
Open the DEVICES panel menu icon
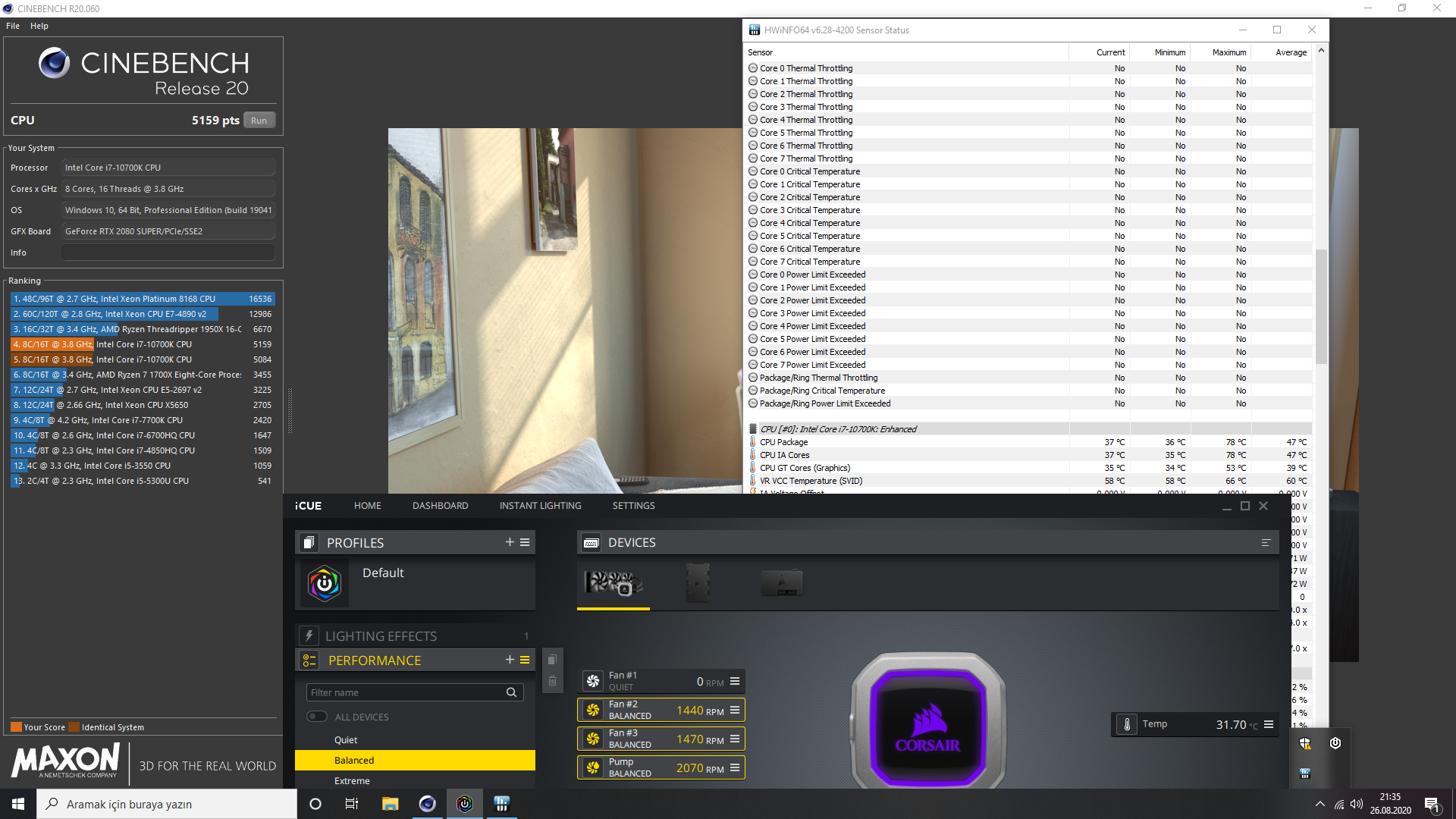pos(1266,543)
